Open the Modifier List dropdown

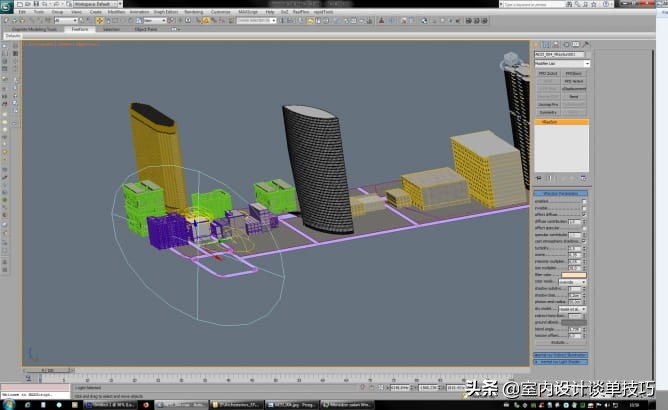tap(561, 63)
